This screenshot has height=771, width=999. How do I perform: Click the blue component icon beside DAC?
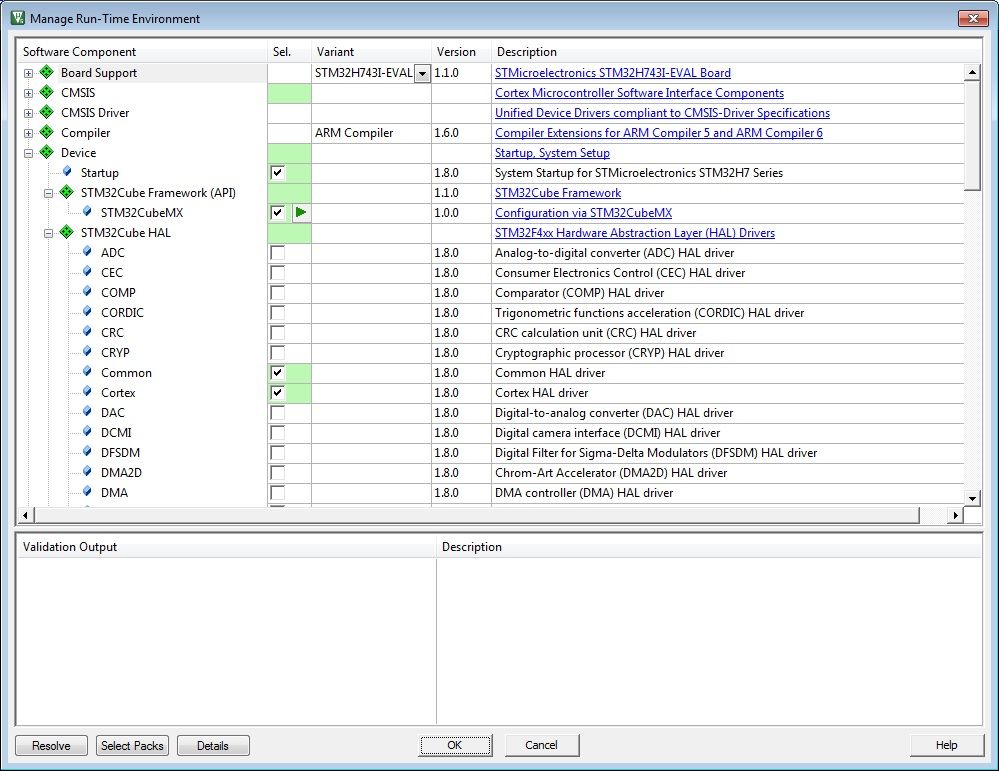[87, 412]
